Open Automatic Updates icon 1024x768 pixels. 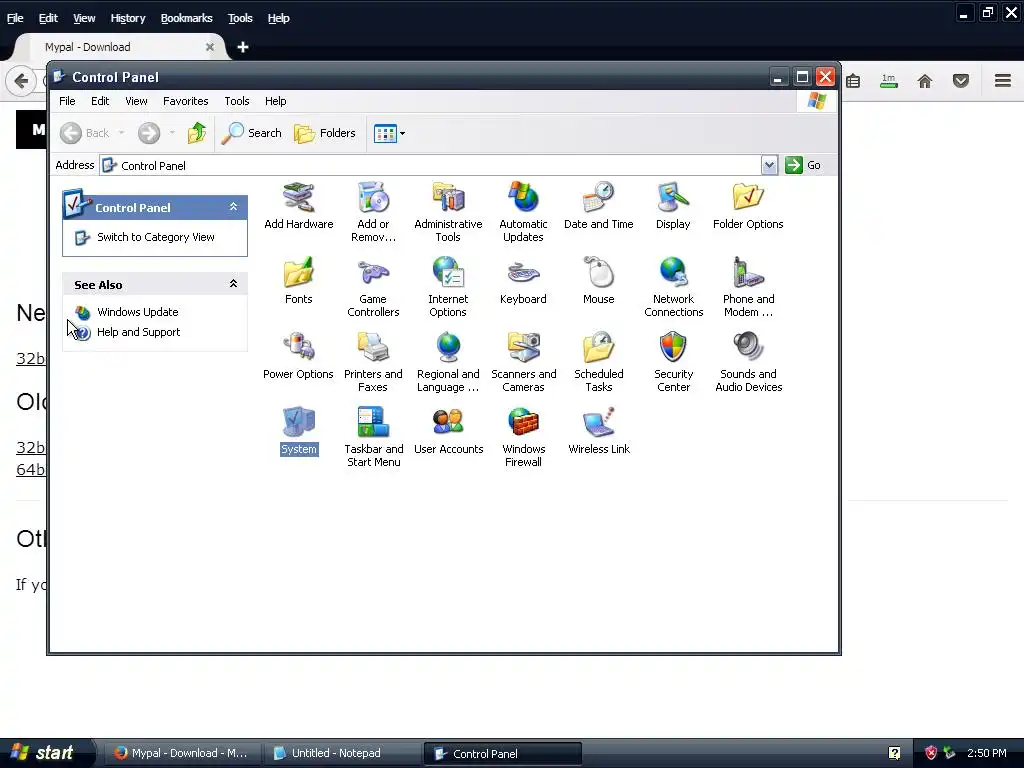tap(523, 212)
